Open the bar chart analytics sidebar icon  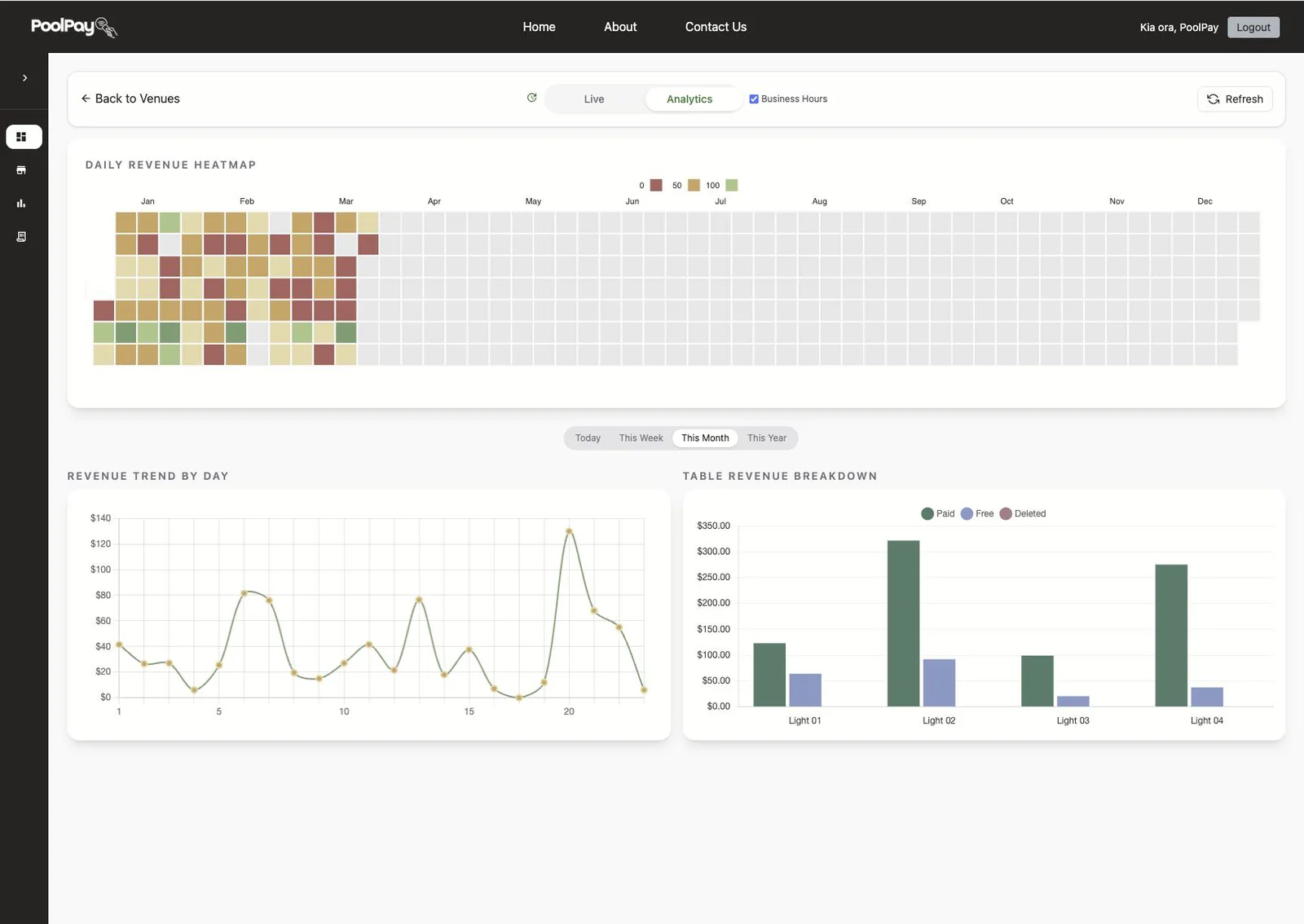21,204
